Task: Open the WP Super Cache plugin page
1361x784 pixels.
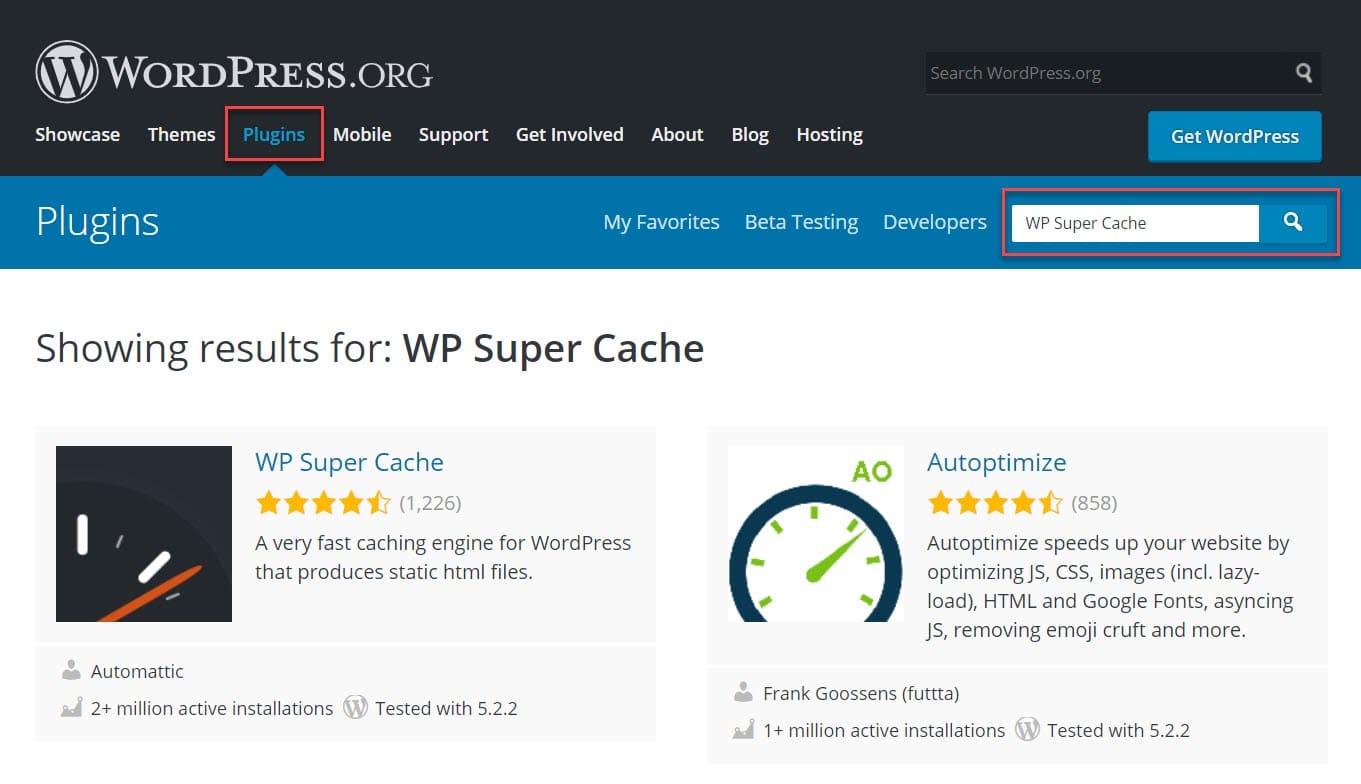Action: pos(349,462)
